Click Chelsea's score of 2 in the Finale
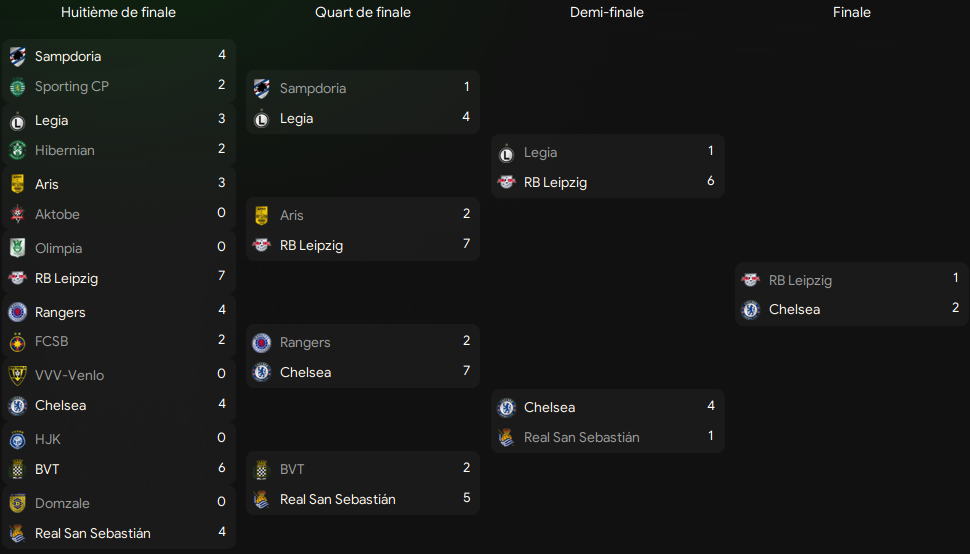The height and width of the screenshot is (554, 970). tap(955, 308)
